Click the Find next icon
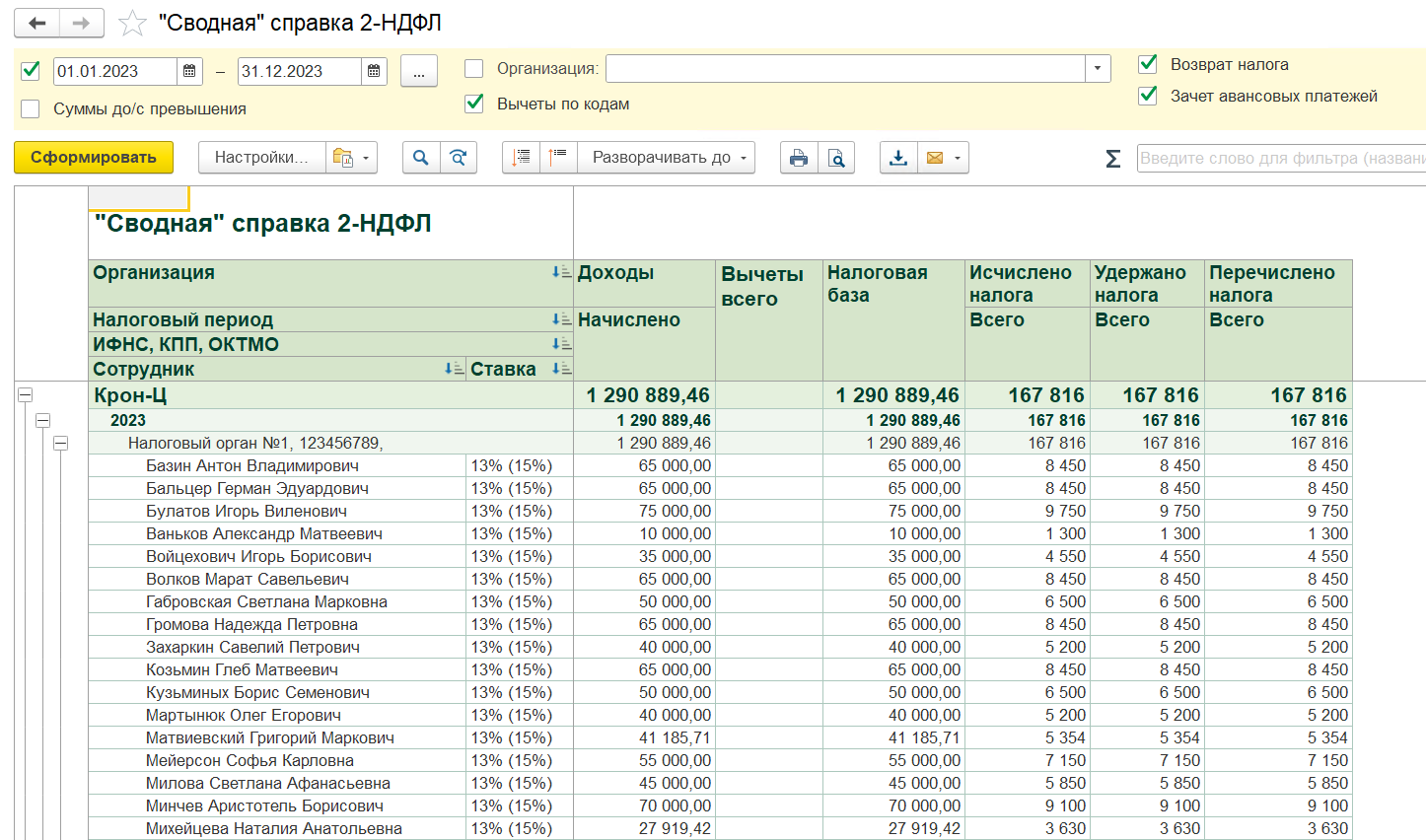This screenshot has height=840, width=1426. click(x=459, y=158)
